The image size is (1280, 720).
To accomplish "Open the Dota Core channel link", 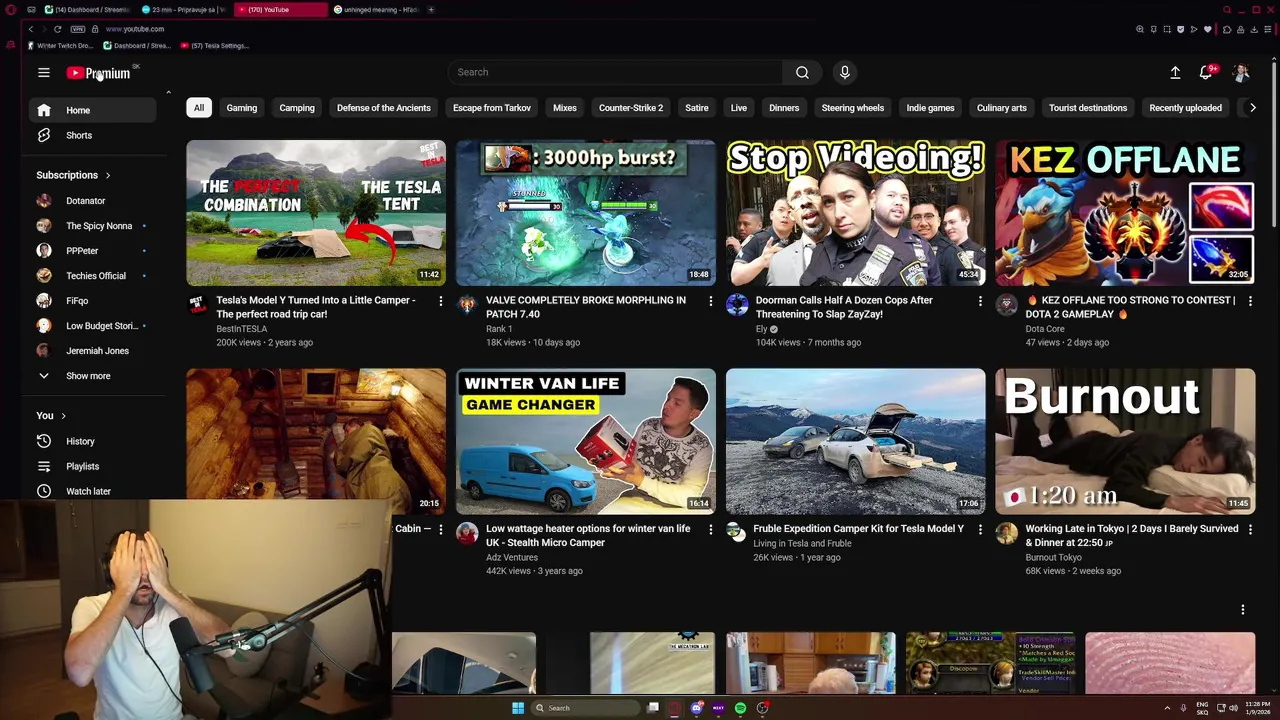I will 1044,329.
